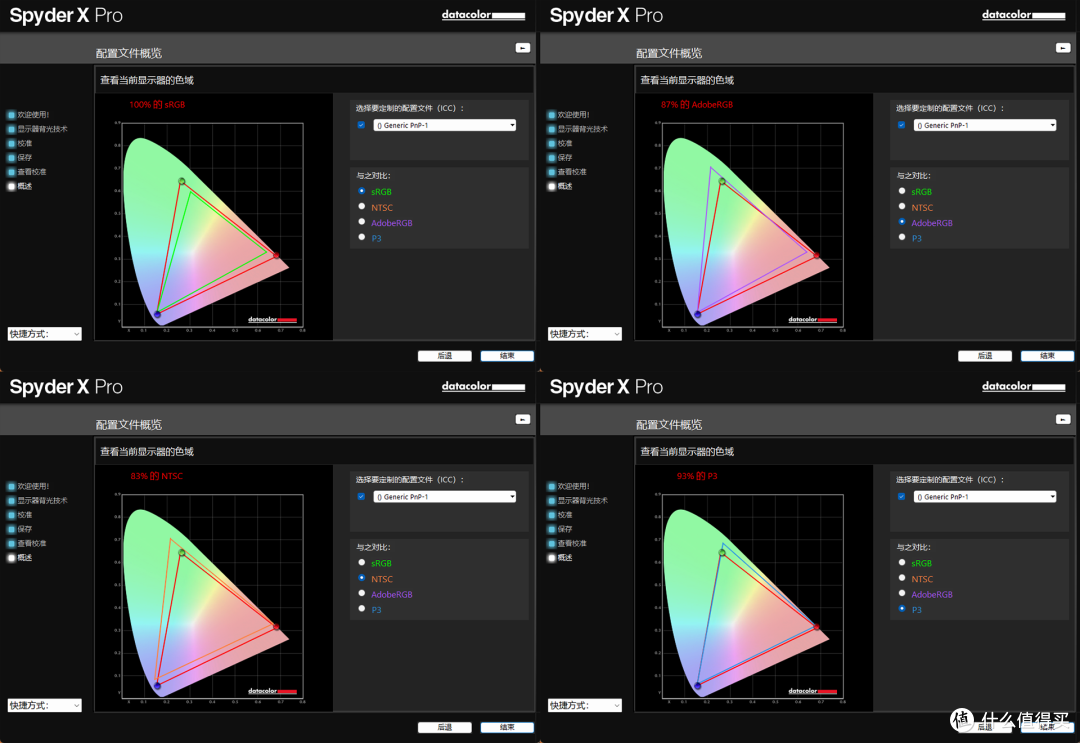Open 快捷方式 dropdown in 100% sRGB window
The height and width of the screenshot is (743, 1080).
45,334
